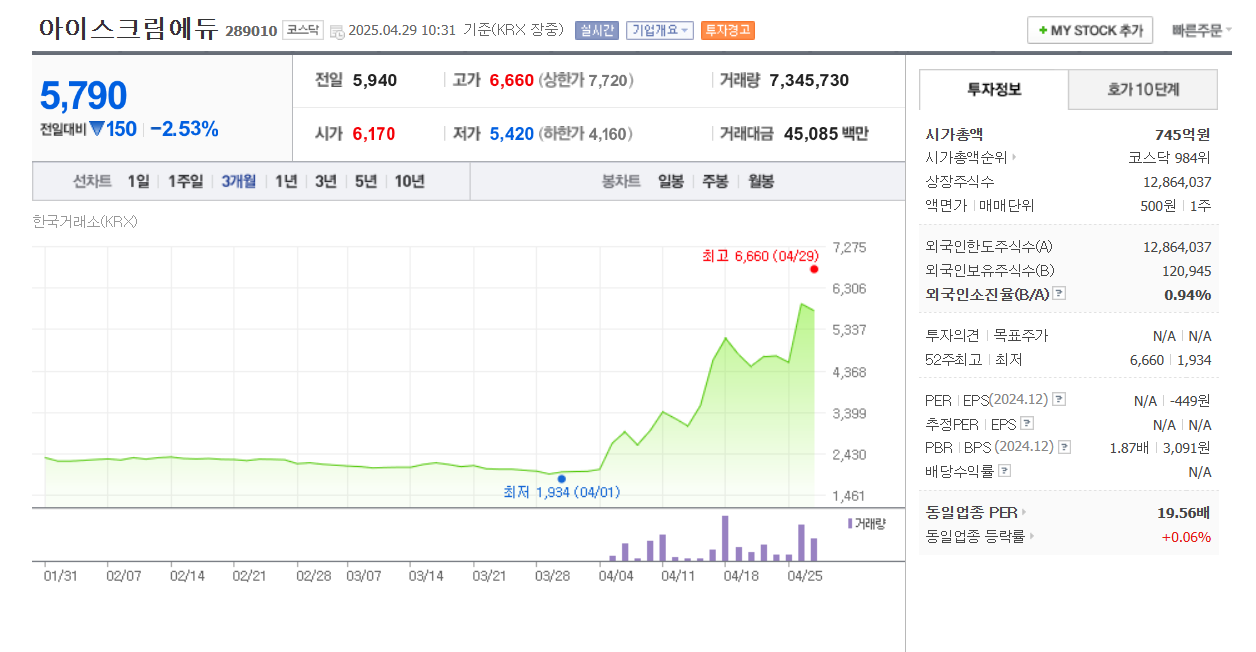This screenshot has width=1256, height=652.
Task: Click the 시가총액 value 745억원
Action: [1182, 134]
